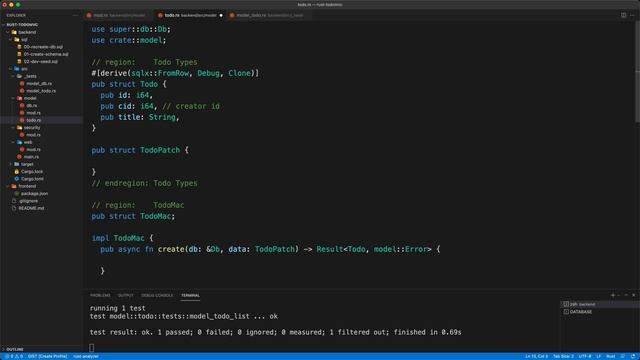Expand the target folder chevron

point(11,164)
